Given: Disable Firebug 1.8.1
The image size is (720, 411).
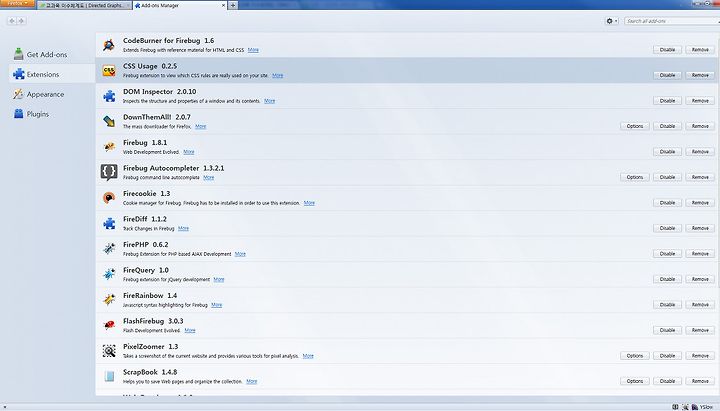Looking at the screenshot, I should [x=667, y=152].
